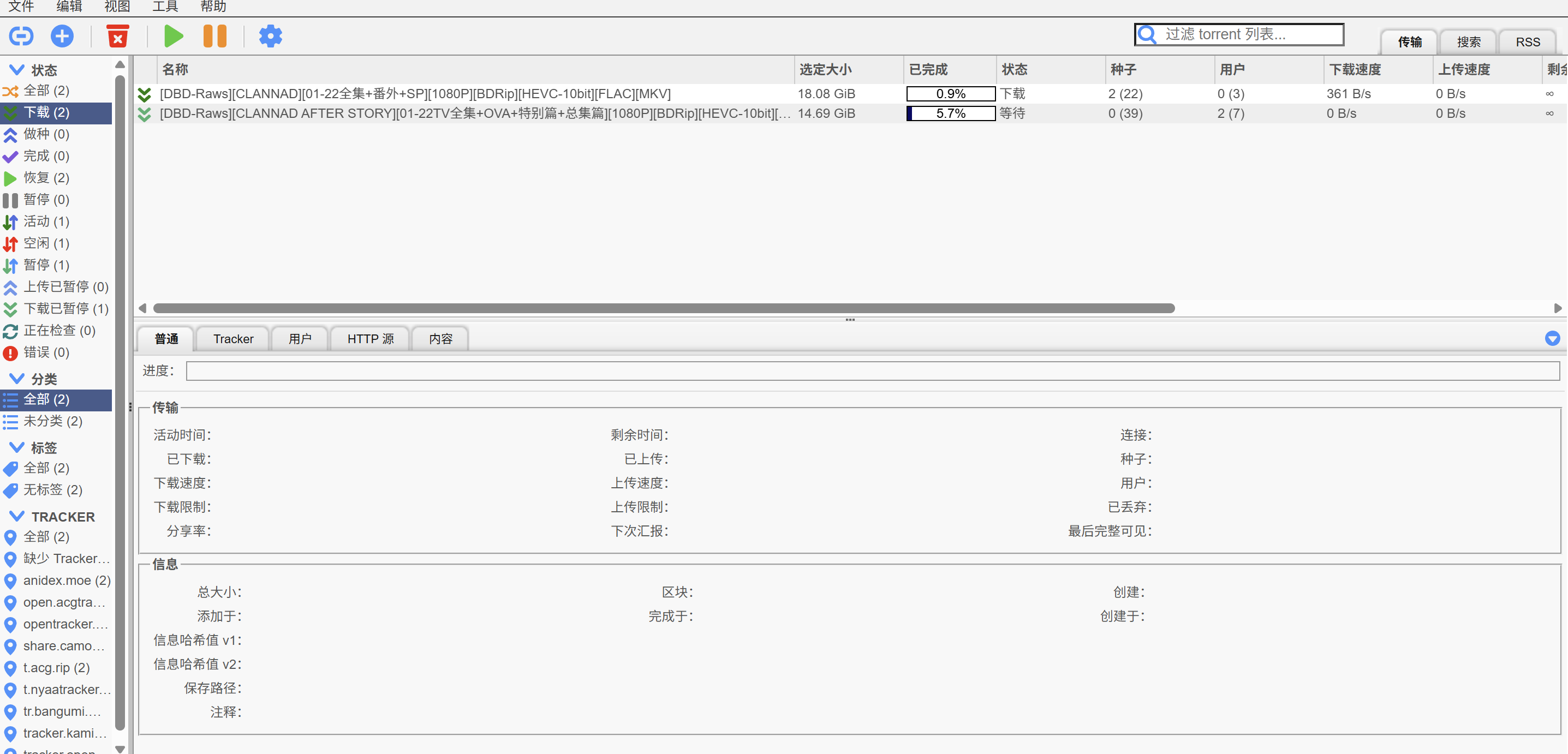Select 全部 (2) under 状态 filter
This screenshot has height=754, width=1568.
[x=56, y=91]
